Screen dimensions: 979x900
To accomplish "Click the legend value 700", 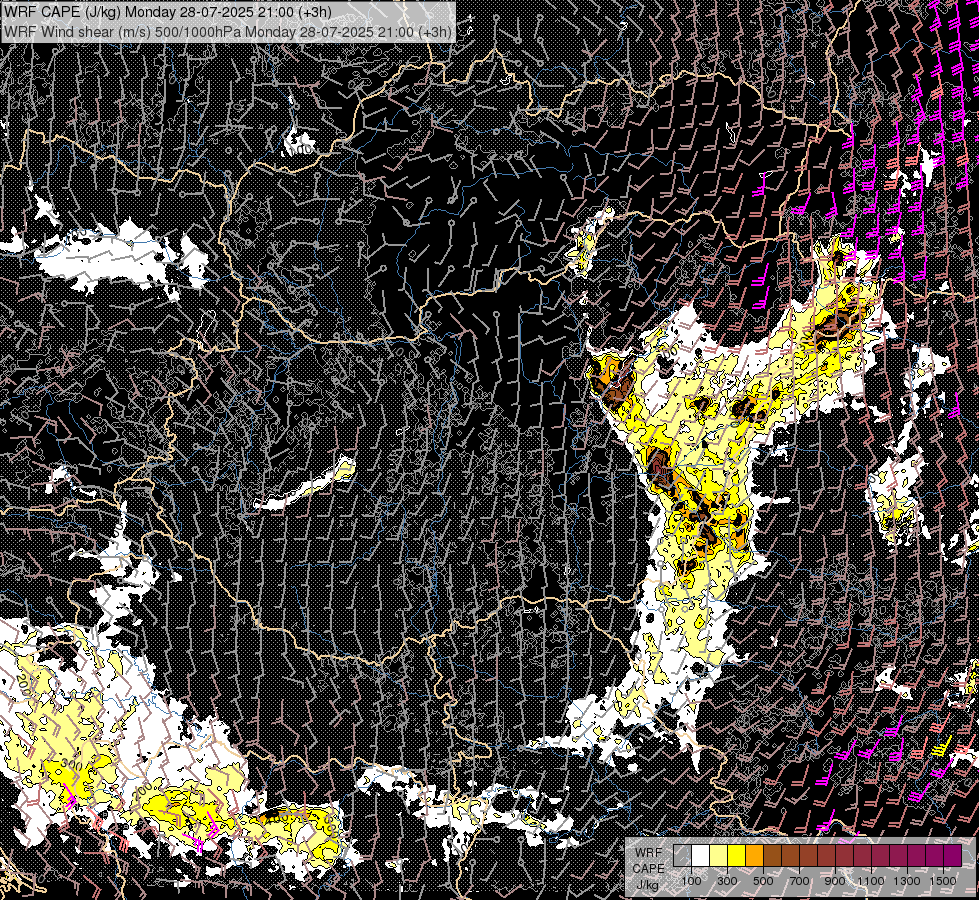I will tap(799, 881).
